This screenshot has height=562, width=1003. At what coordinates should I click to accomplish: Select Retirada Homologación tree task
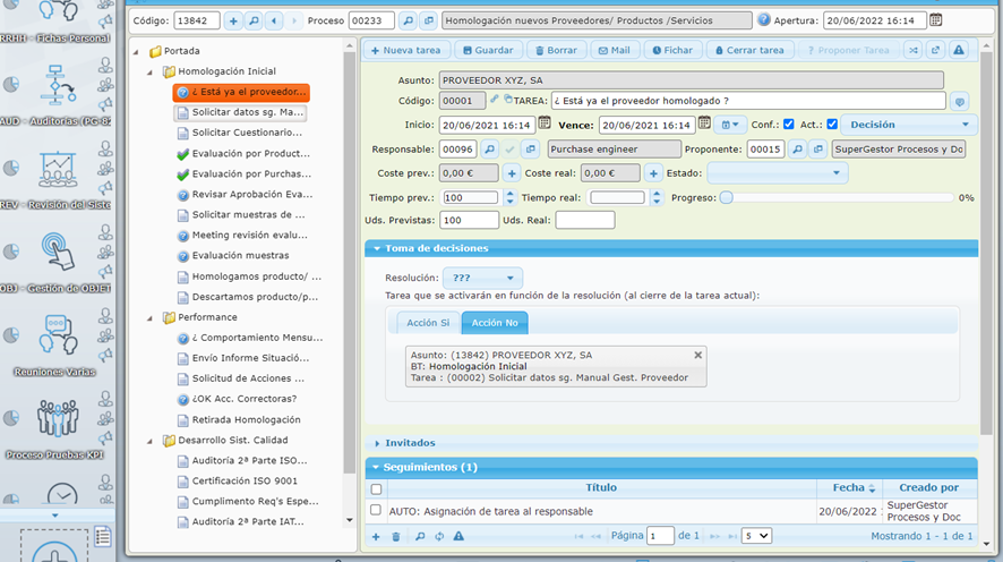[246, 420]
